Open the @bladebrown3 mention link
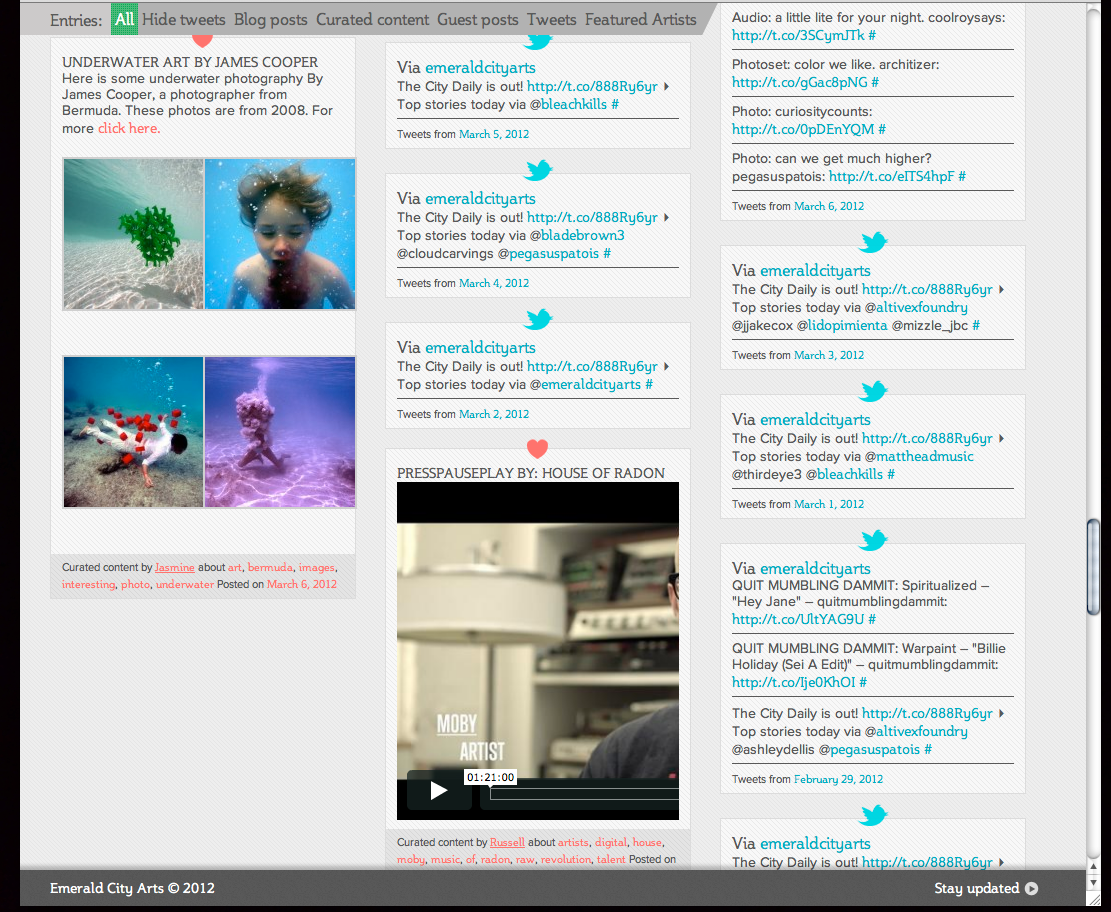The image size is (1111, 912). point(582,235)
